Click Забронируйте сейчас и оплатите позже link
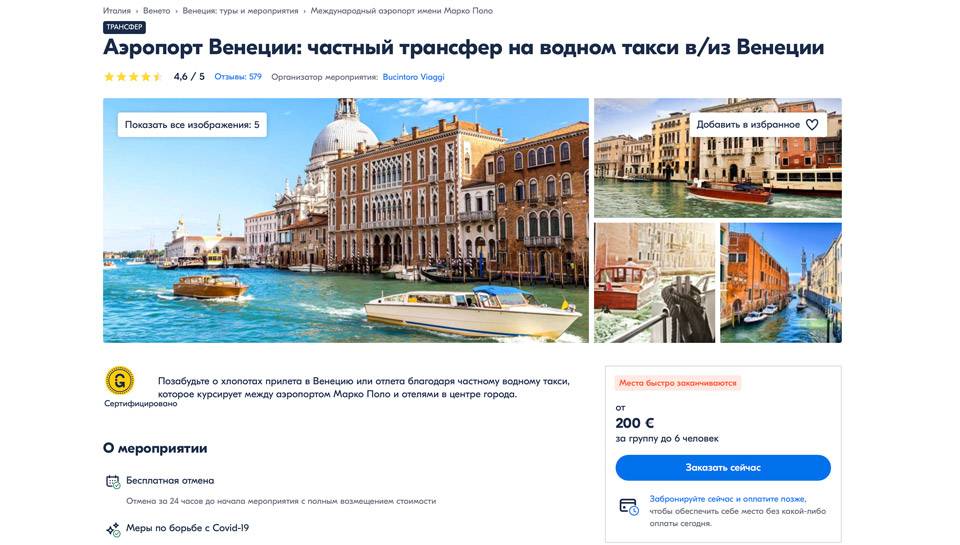The height and width of the screenshot is (545, 960). (x=727, y=498)
